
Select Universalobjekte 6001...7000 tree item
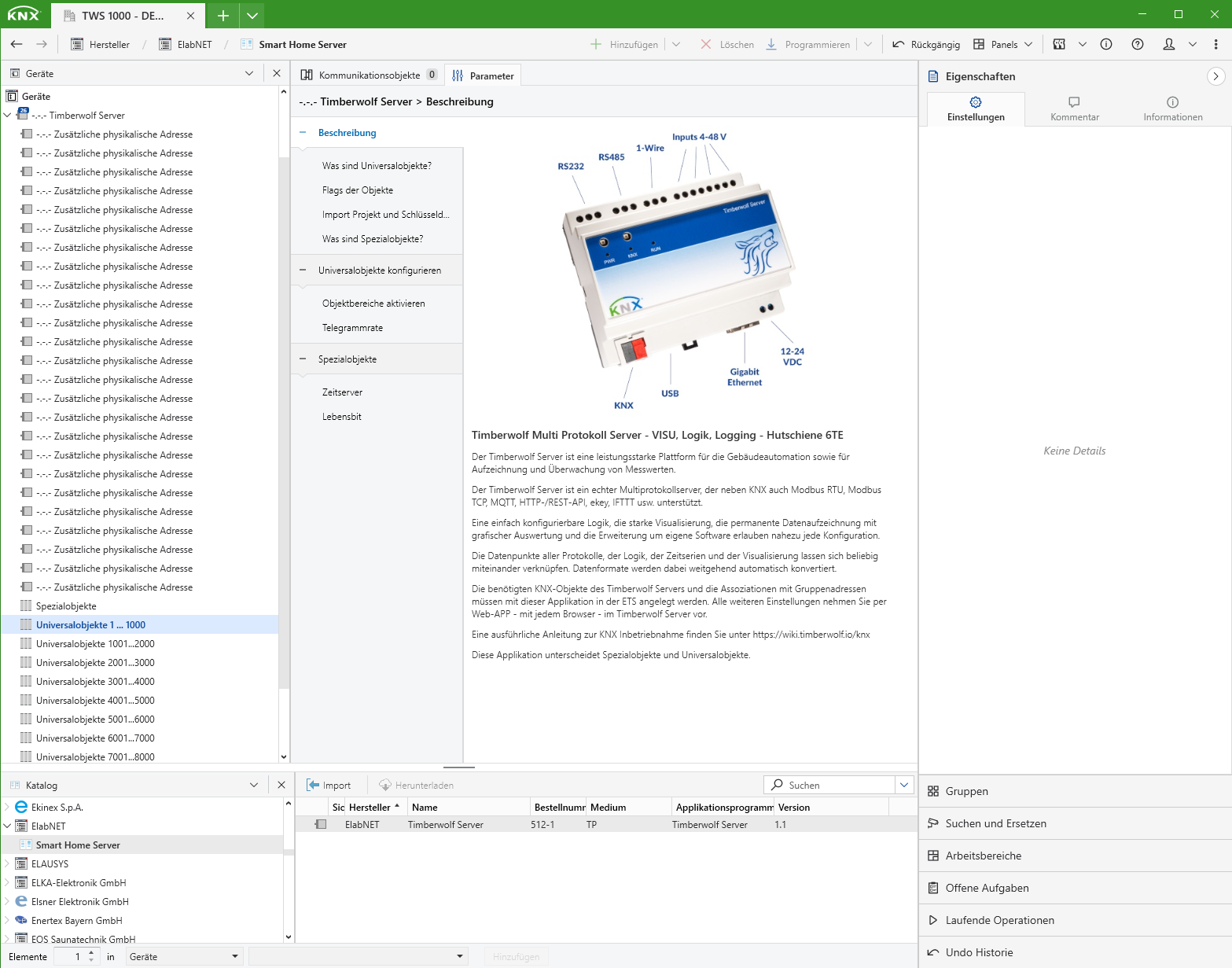[x=95, y=738]
